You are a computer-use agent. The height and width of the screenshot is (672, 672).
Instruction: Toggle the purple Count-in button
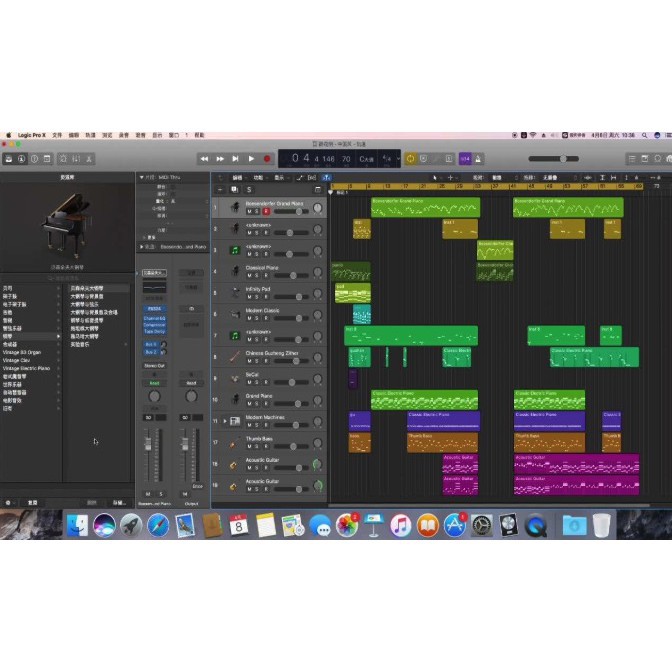click(465, 159)
